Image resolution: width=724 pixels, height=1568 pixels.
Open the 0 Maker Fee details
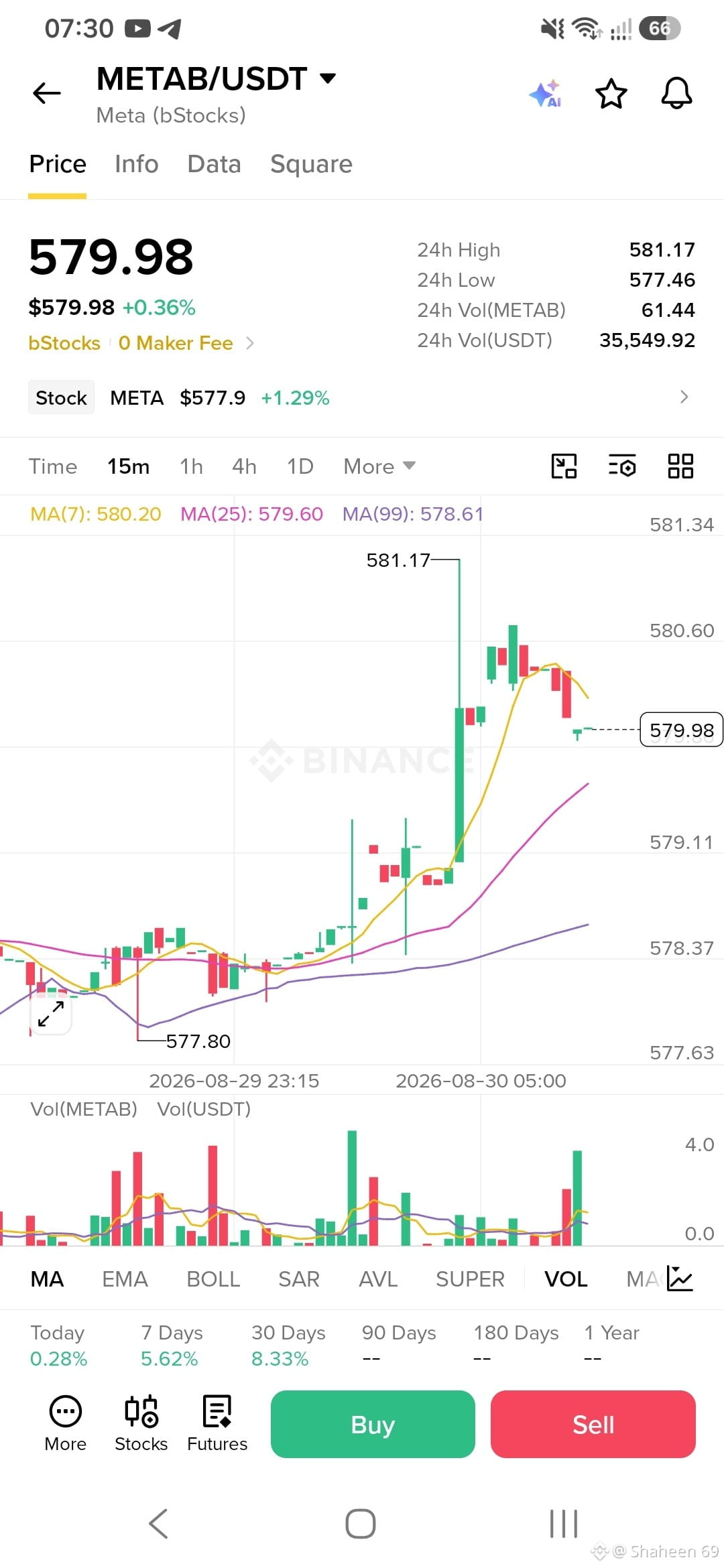[x=186, y=343]
